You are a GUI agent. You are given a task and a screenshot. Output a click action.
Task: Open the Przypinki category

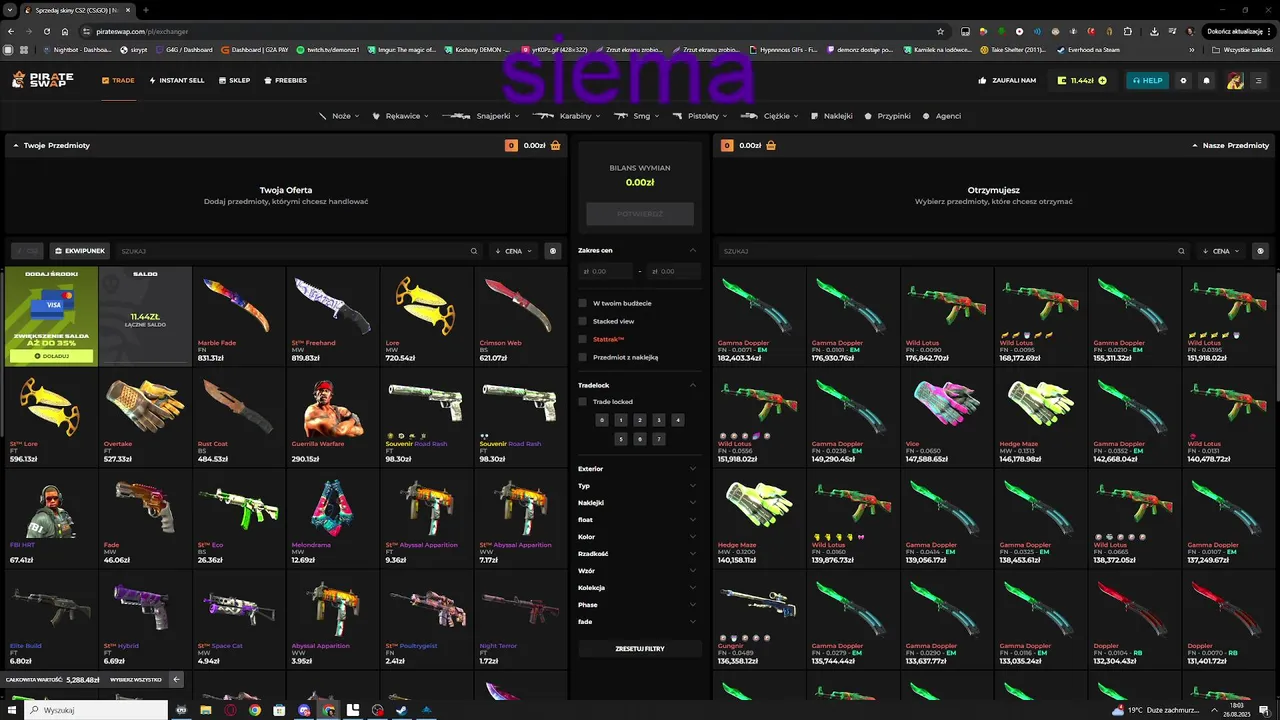click(887, 116)
